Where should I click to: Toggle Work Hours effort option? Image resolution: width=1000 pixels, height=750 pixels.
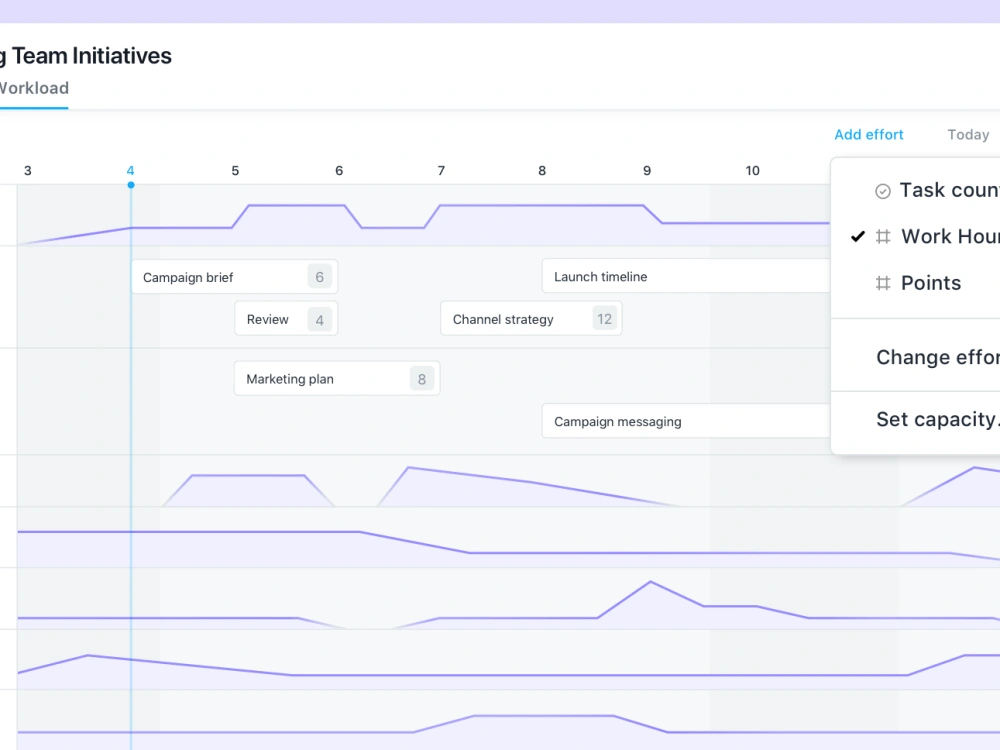(940, 236)
